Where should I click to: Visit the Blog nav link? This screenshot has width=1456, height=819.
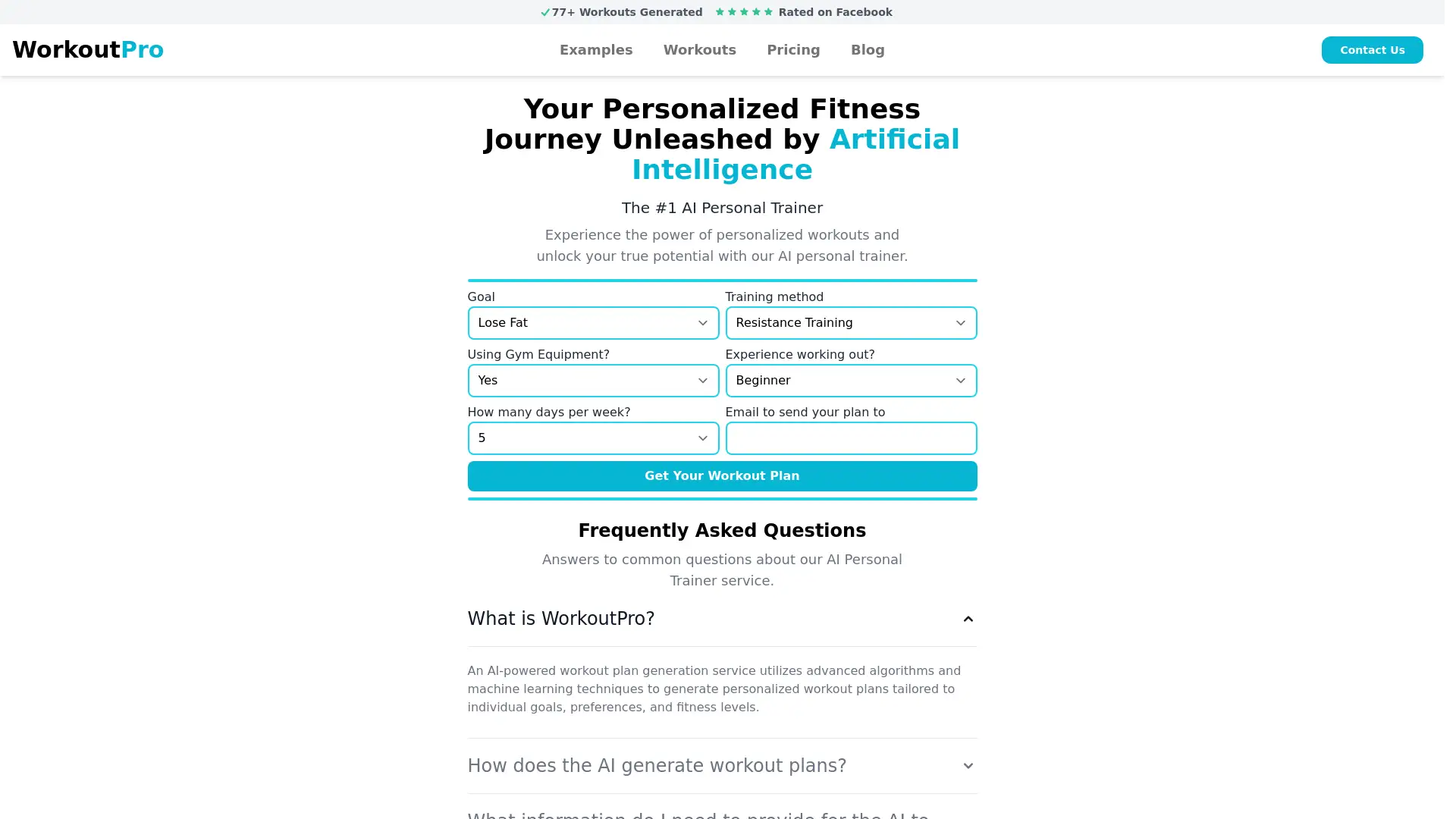pos(868,50)
